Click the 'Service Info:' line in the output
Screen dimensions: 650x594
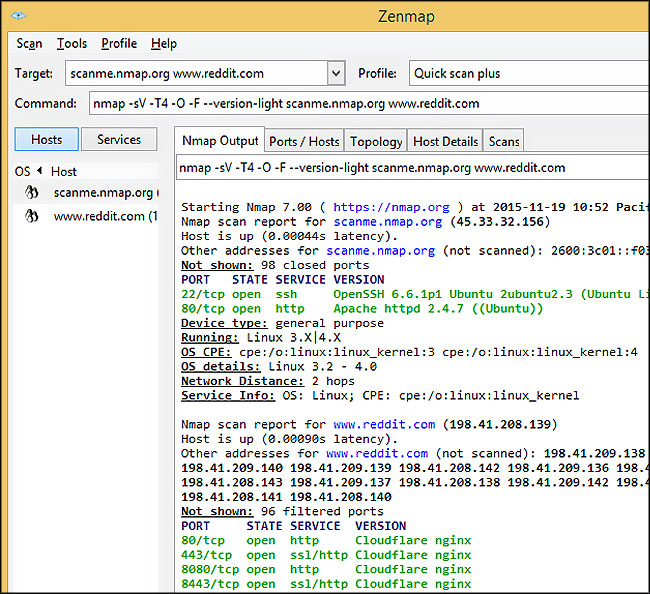[x=380, y=395]
